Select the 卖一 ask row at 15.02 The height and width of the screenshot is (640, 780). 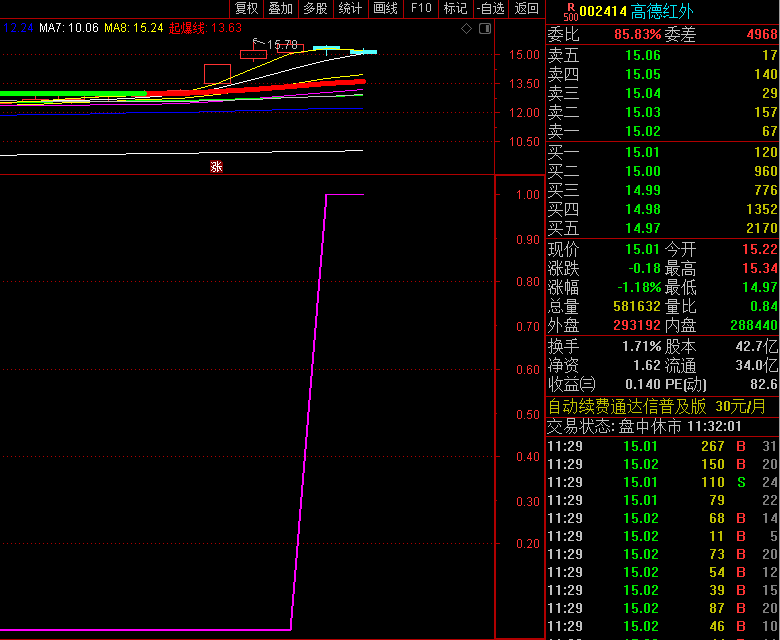(x=662, y=131)
